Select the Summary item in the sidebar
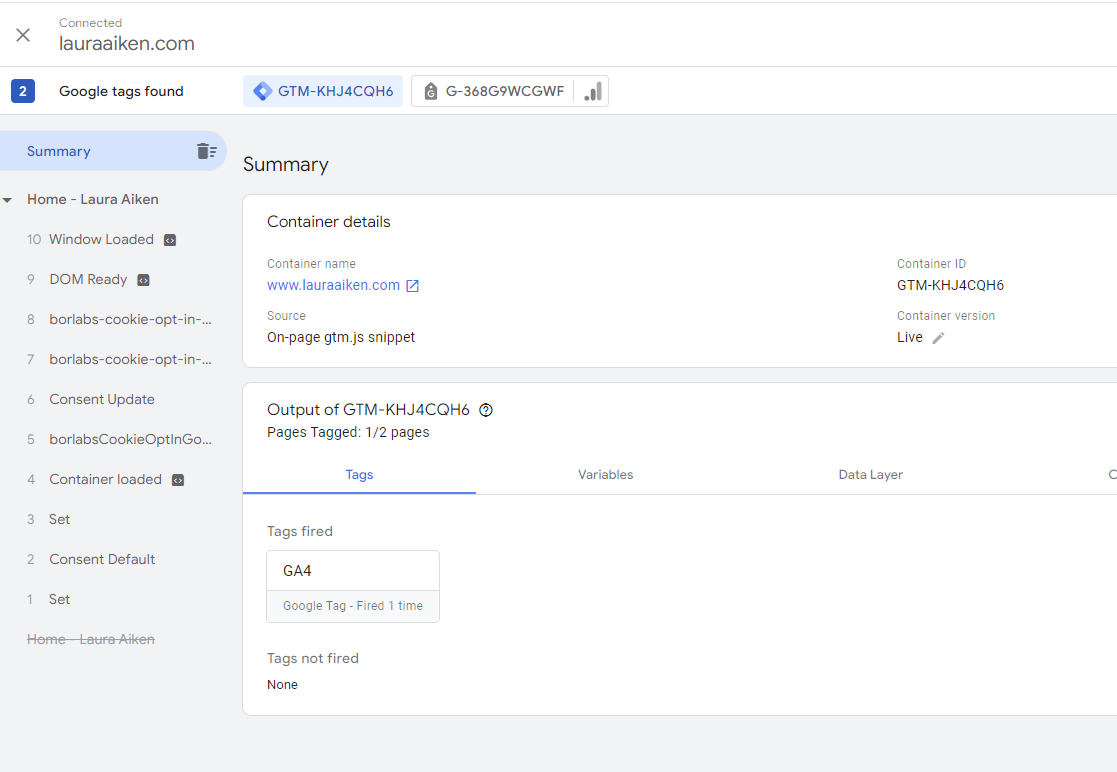Image resolution: width=1117 pixels, height=772 pixels. [x=59, y=151]
